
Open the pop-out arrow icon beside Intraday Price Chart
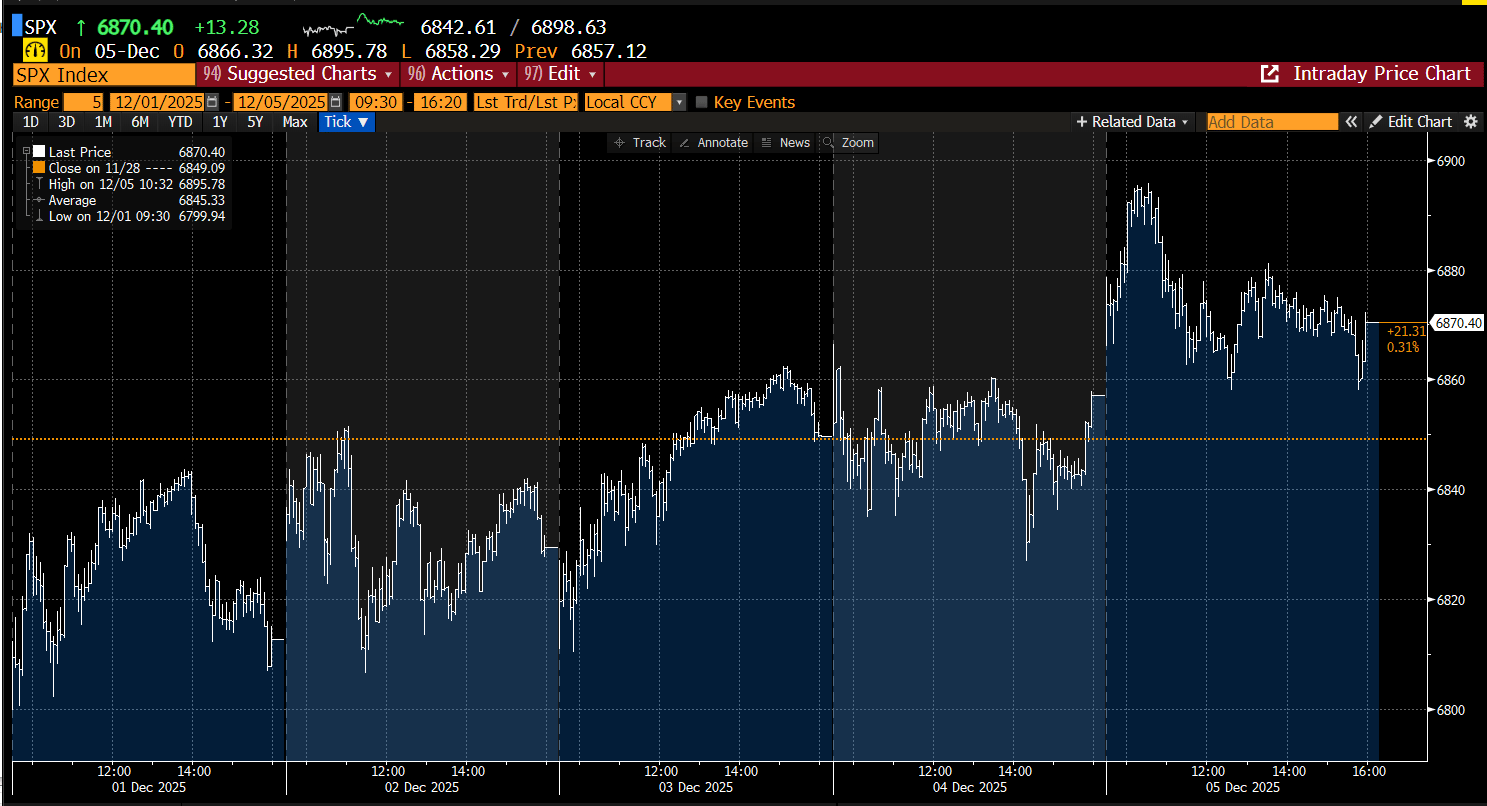1269,74
